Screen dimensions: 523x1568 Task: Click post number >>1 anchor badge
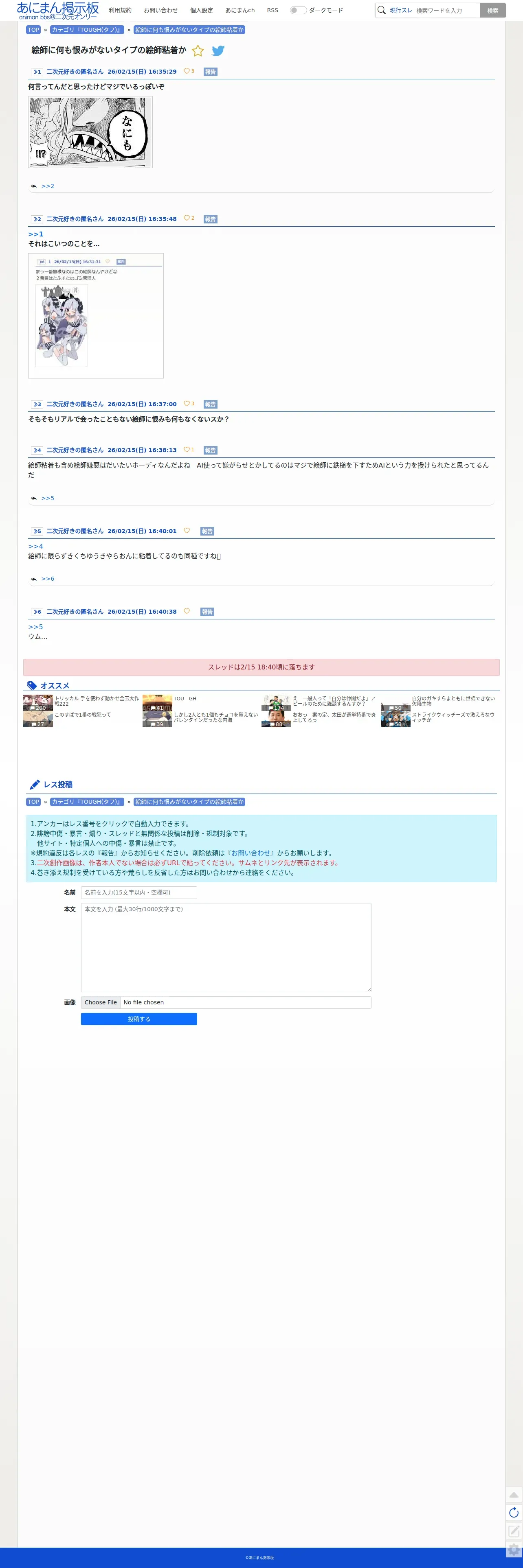pos(37,72)
